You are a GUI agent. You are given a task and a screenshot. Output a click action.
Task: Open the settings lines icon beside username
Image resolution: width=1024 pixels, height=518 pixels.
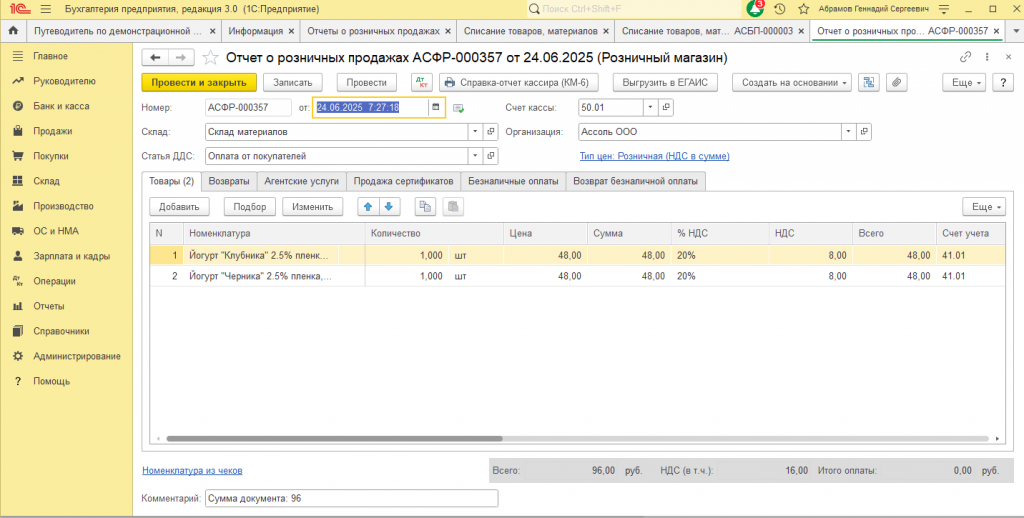click(944, 9)
